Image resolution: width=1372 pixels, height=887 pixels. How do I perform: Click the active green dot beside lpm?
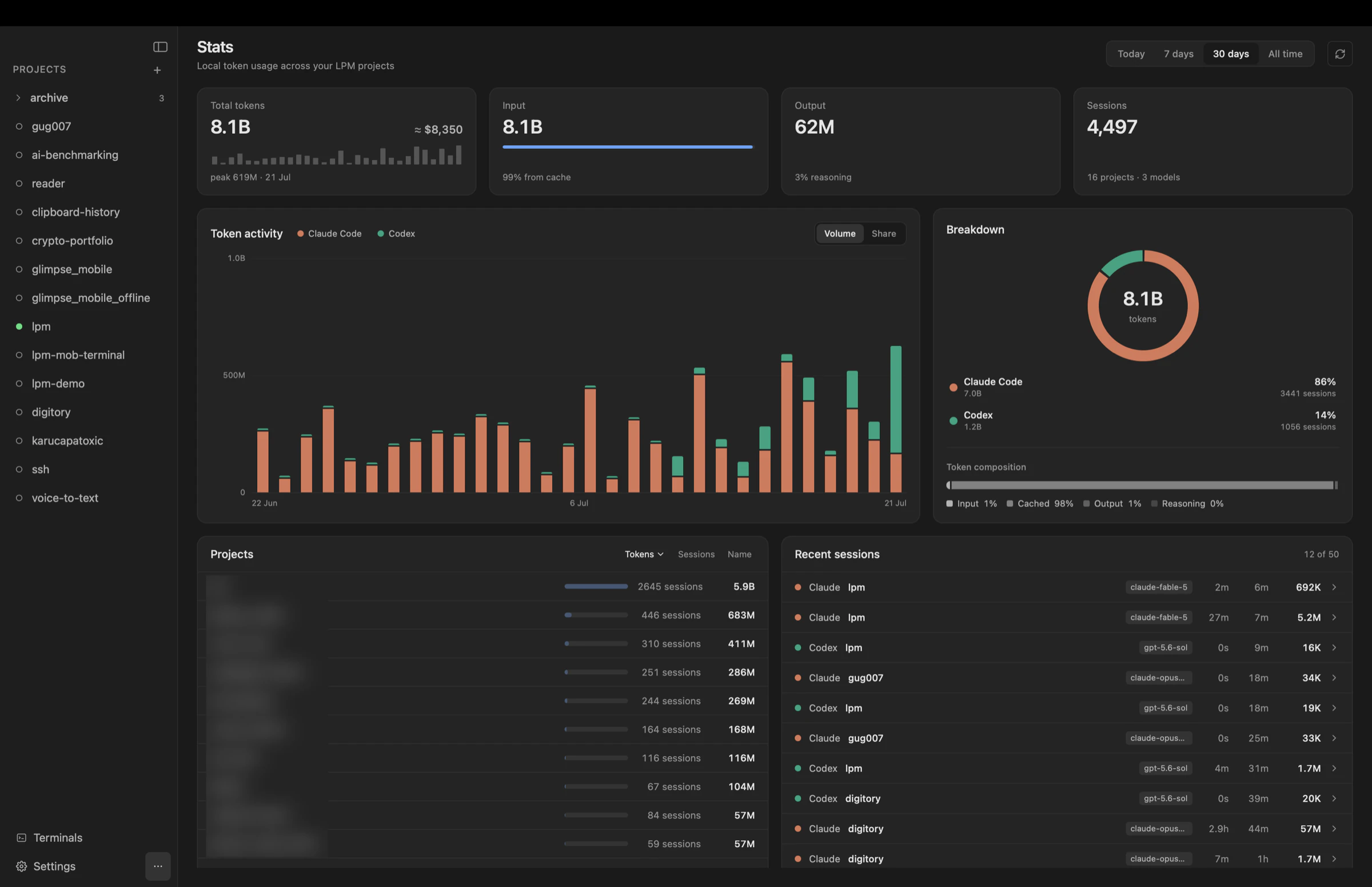[x=19, y=327]
